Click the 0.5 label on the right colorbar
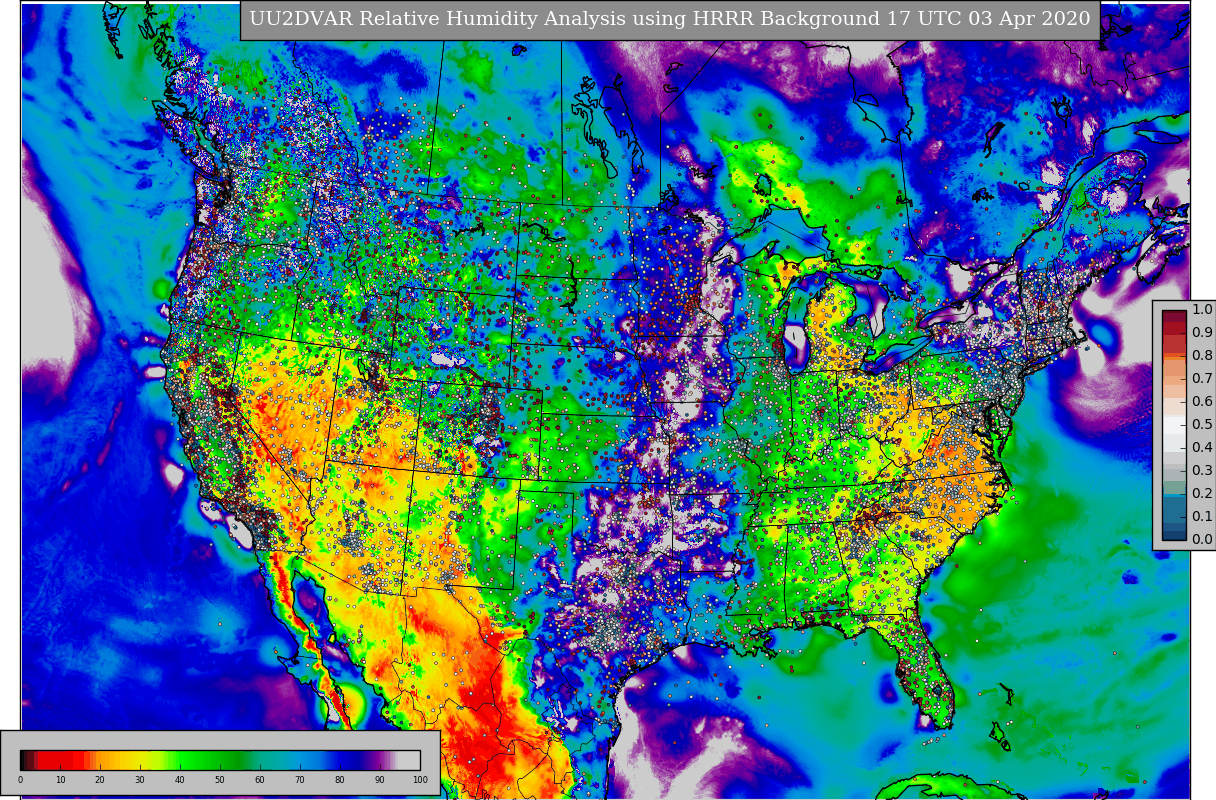The width and height of the screenshot is (1216, 800). click(1202, 424)
